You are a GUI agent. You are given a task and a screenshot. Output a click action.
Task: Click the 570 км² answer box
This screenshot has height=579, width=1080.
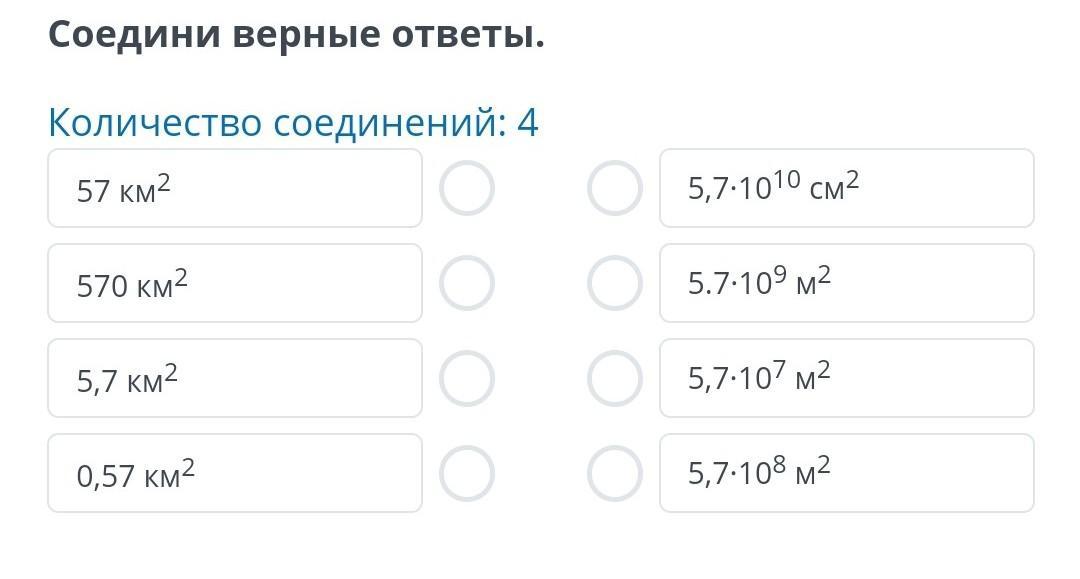(235, 283)
